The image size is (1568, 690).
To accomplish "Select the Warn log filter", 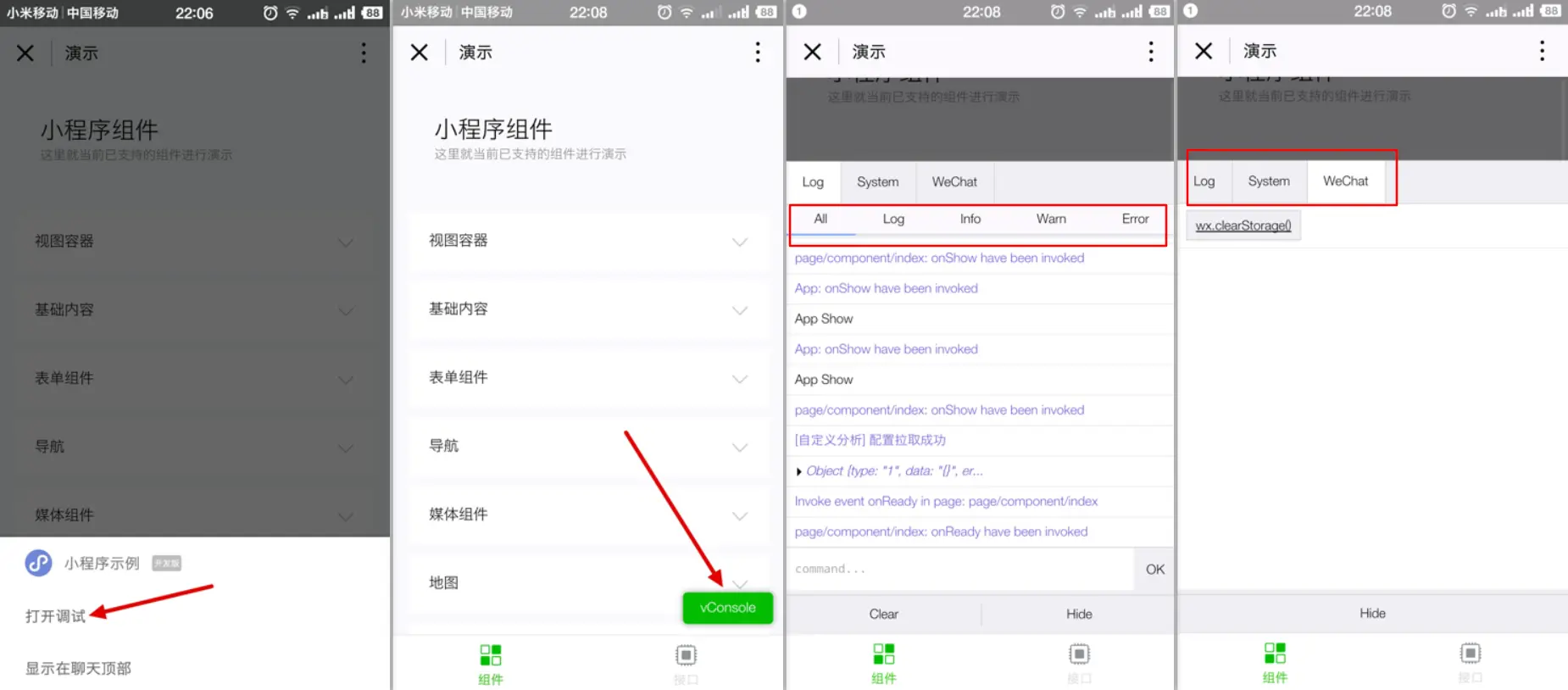I will [1051, 219].
